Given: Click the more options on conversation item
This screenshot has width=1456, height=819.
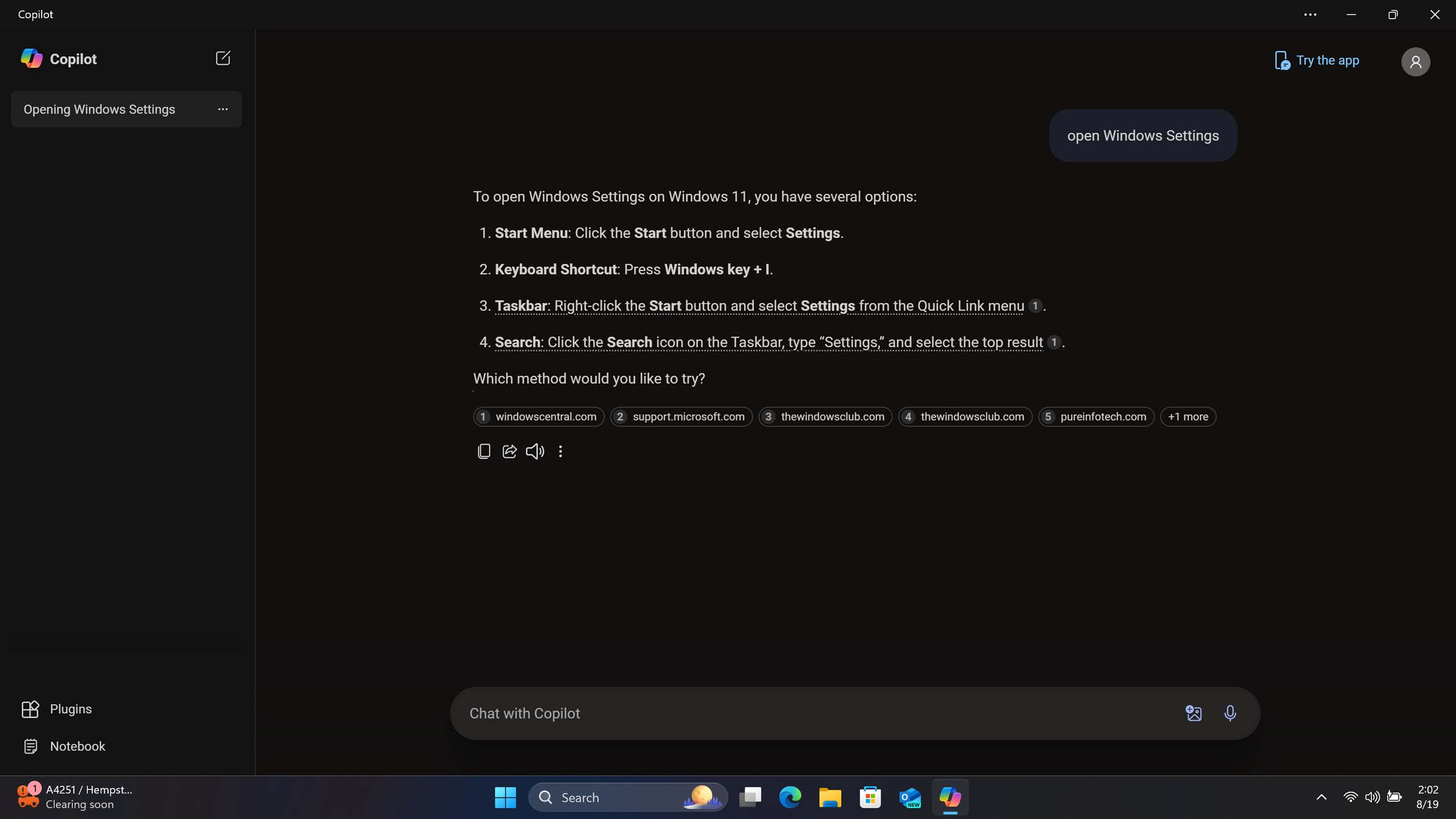Looking at the screenshot, I should coord(222,109).
